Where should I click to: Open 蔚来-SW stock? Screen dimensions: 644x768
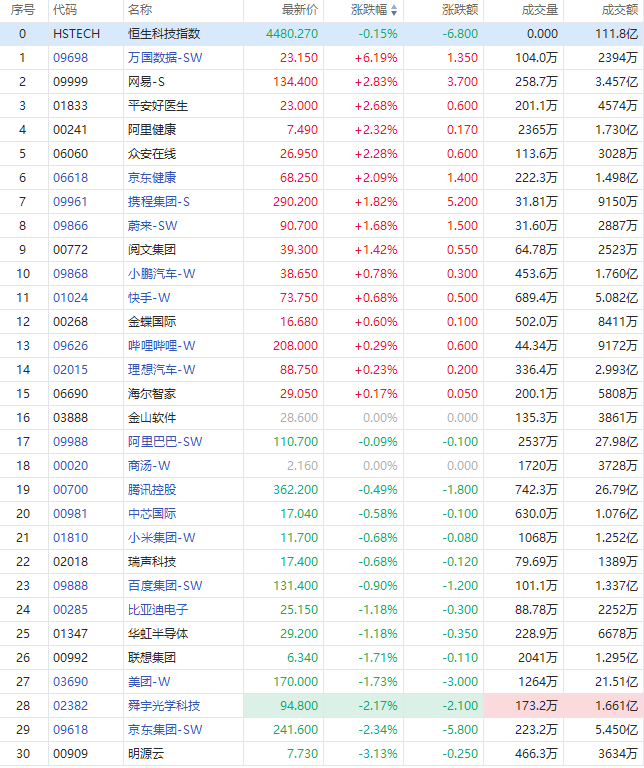click(152, 226)
